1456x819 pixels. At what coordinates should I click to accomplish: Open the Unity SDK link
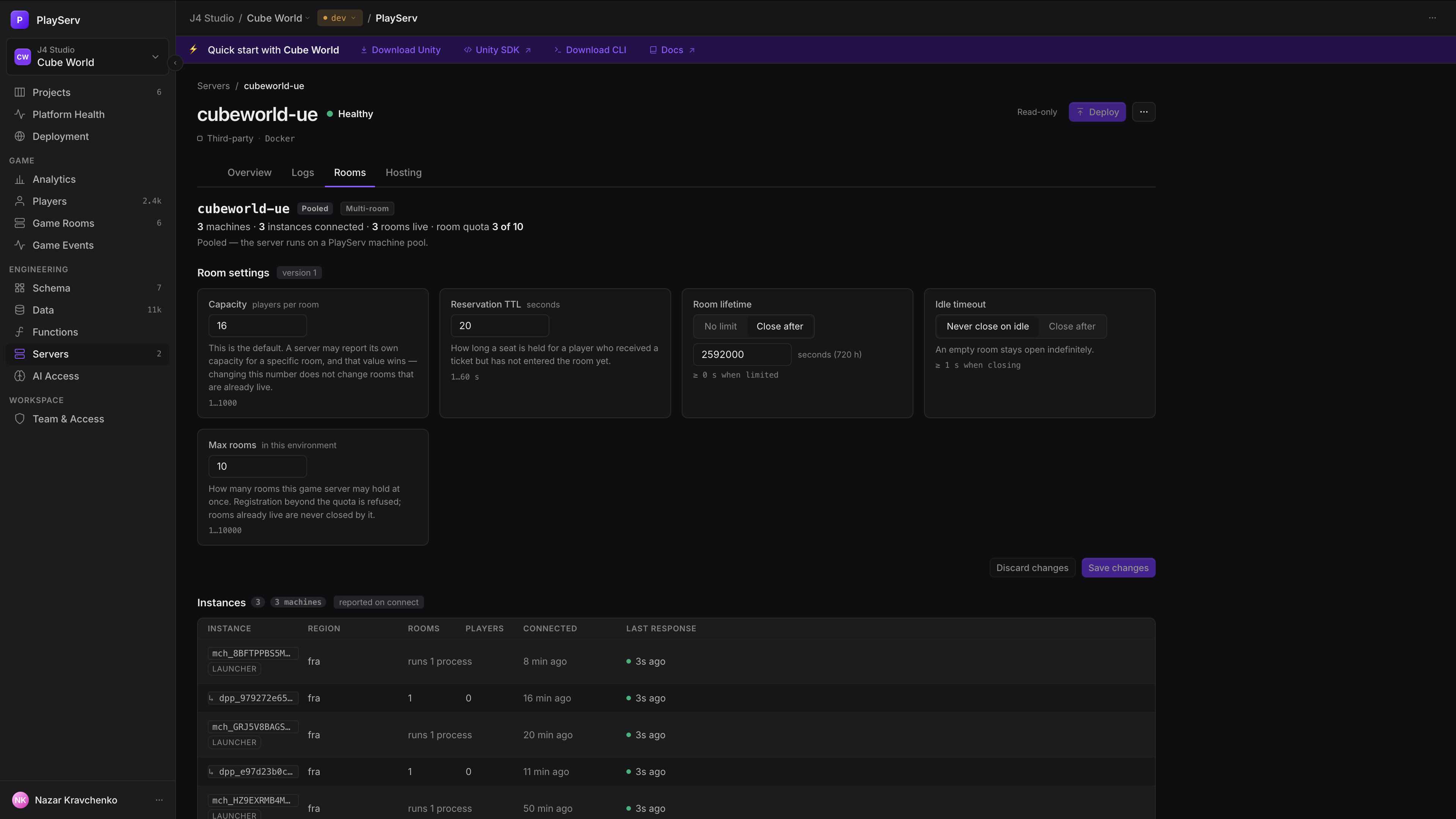point(497,50)
